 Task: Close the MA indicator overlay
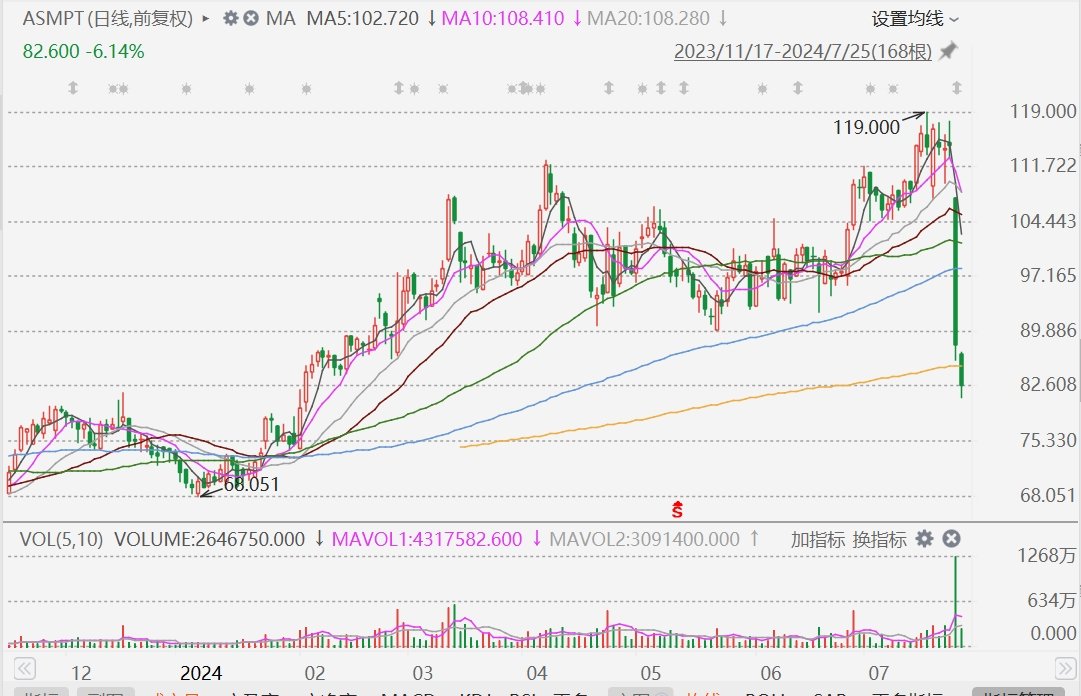[x=251, y=19]
